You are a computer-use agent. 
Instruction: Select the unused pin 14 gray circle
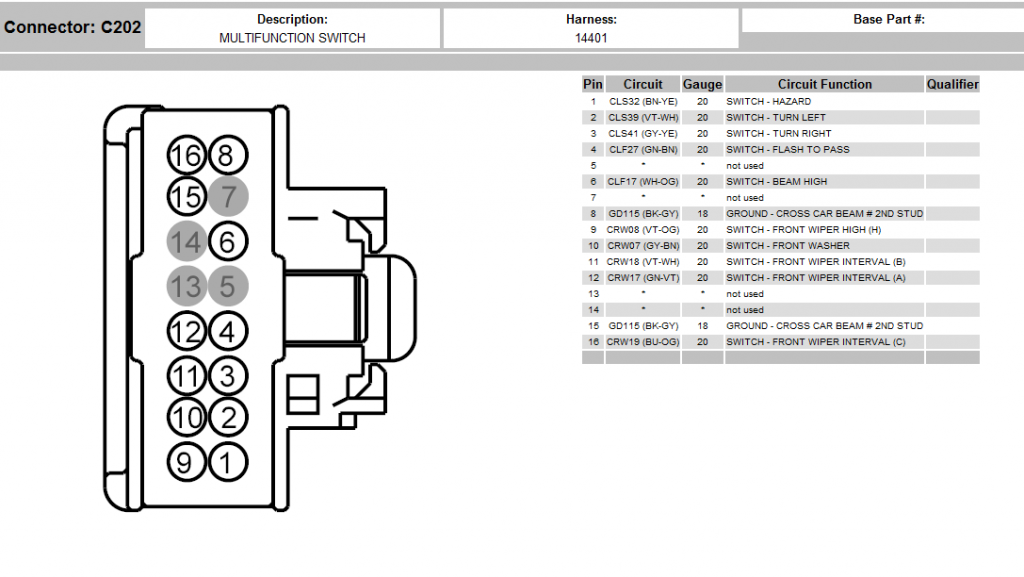tap(186, 241)
